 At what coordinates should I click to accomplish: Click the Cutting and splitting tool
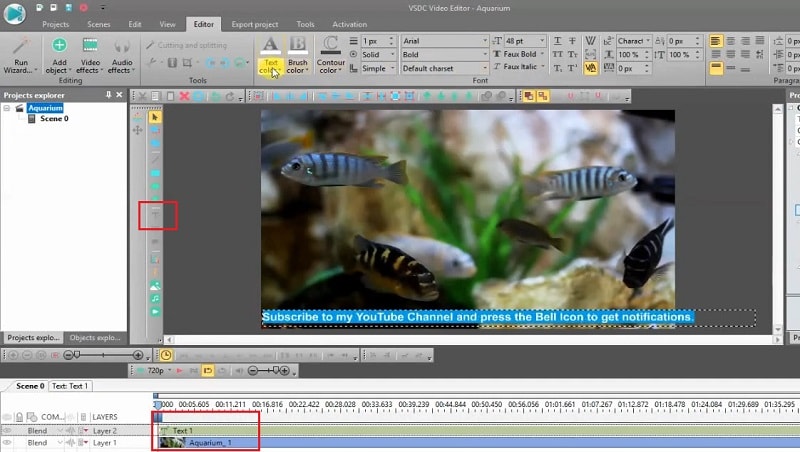coord(186,45)
